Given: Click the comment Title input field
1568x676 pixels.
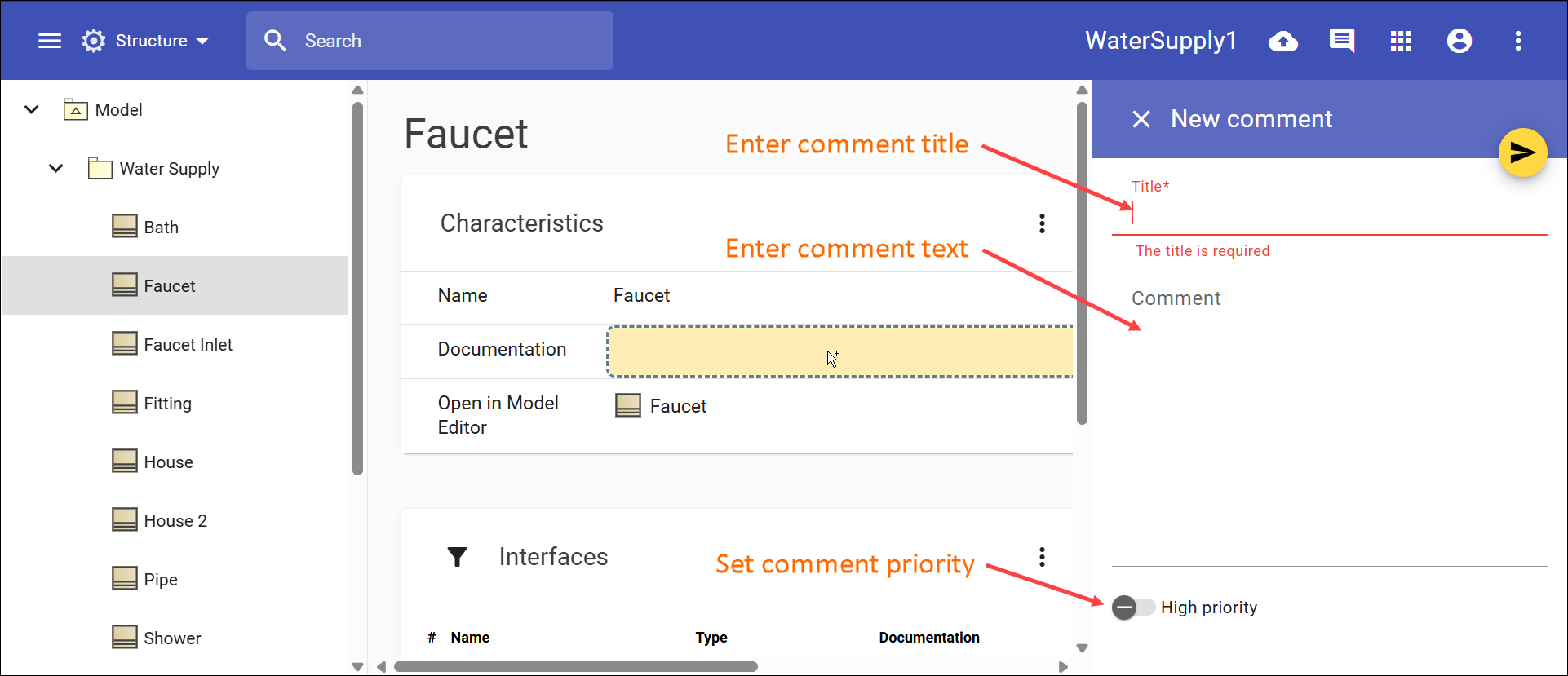Looking at the screenshot, I should coord(1330,214).
